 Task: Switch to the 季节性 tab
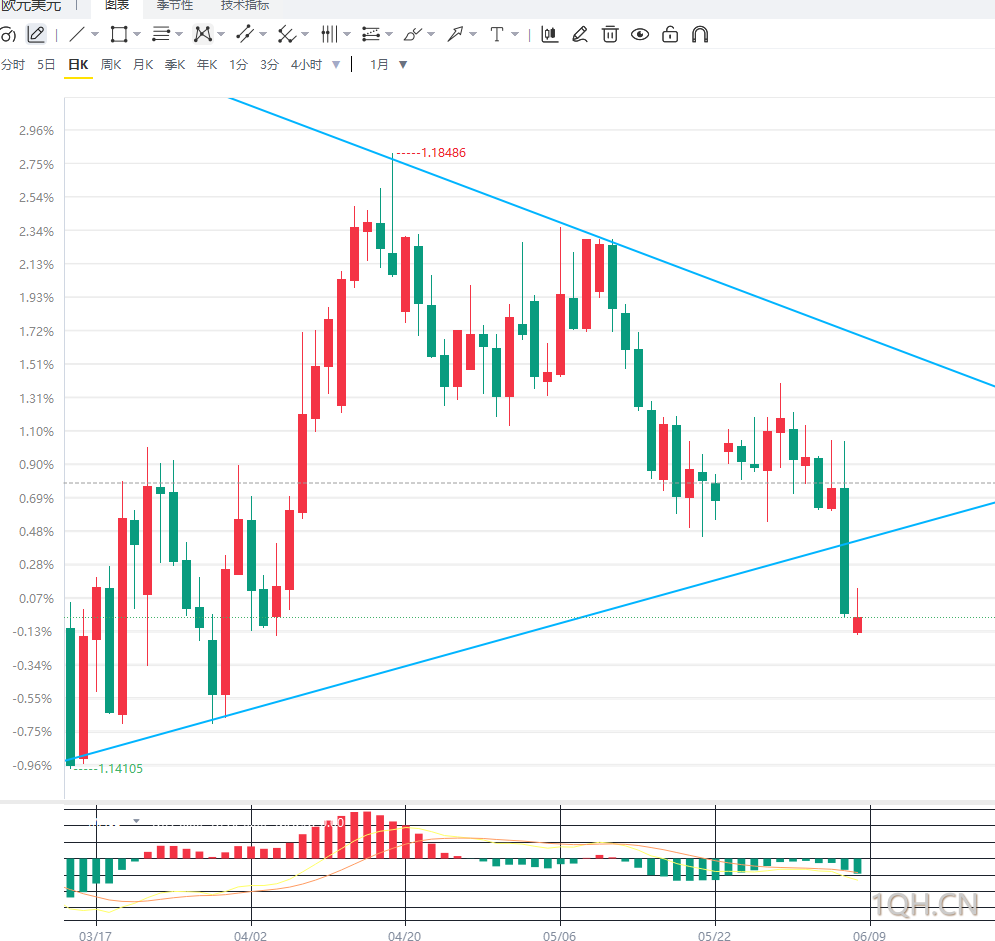(x=175, y=6)
